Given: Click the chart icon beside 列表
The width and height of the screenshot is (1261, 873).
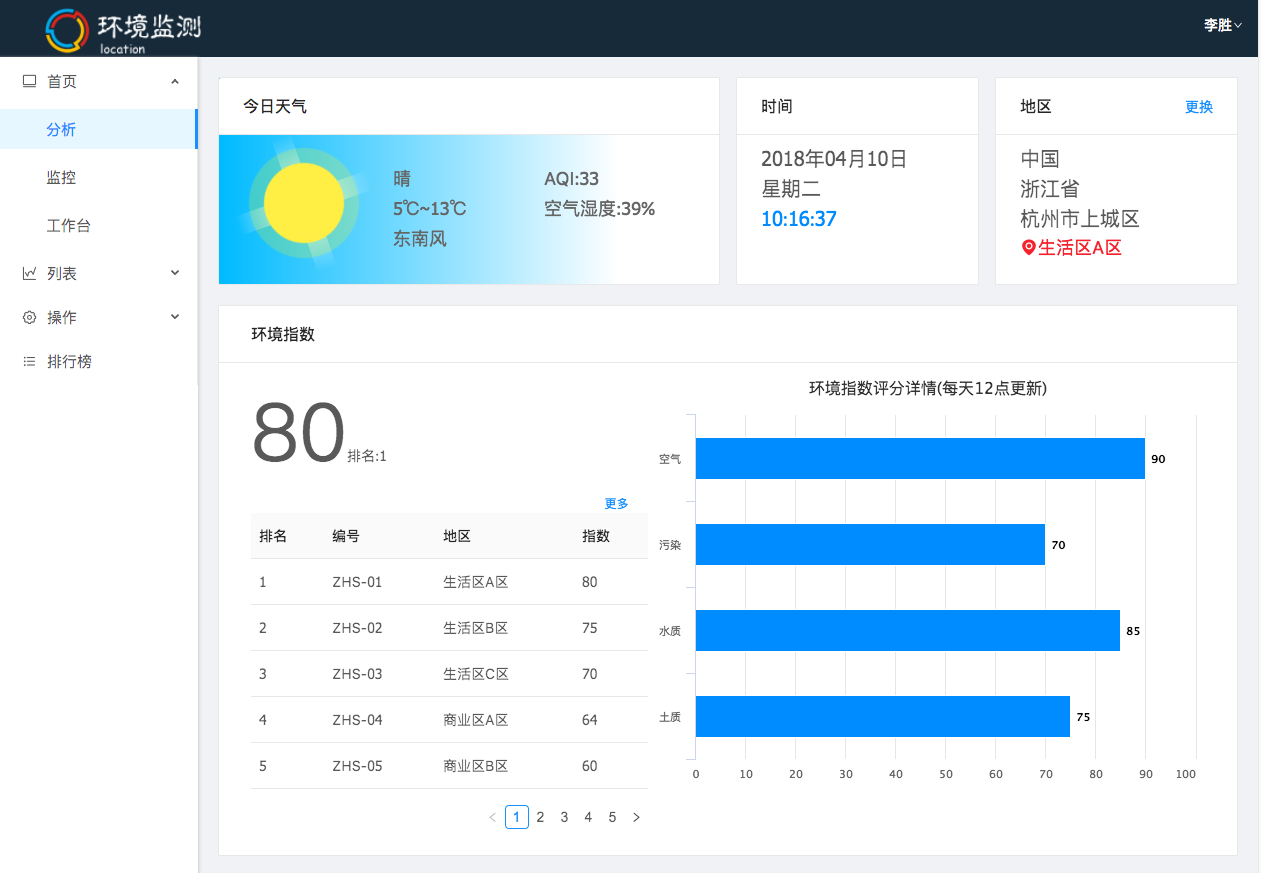Looking at the screenshot, I should [30, 273].
